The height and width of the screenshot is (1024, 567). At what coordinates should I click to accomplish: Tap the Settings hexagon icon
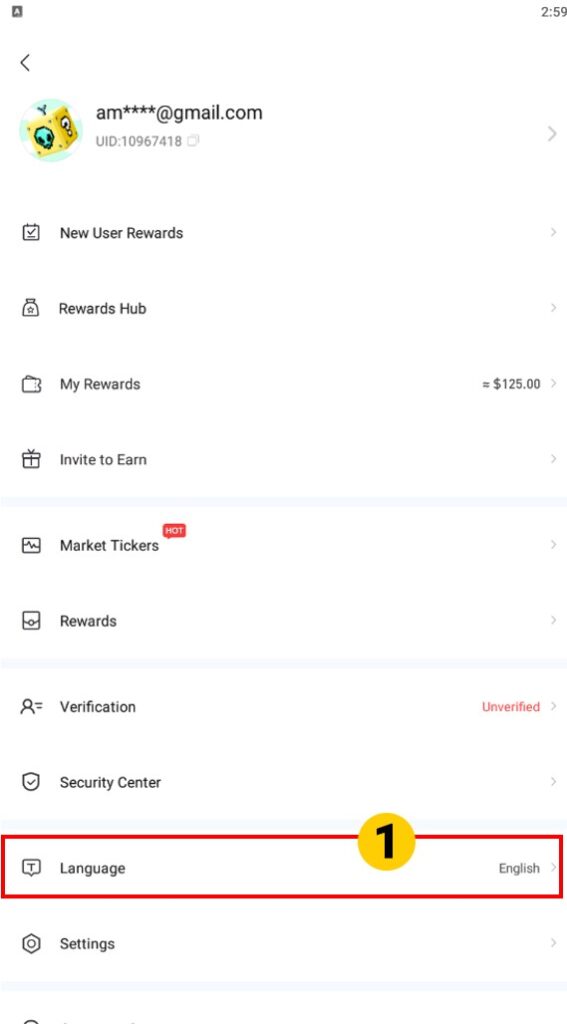click(x=31, y=943)
